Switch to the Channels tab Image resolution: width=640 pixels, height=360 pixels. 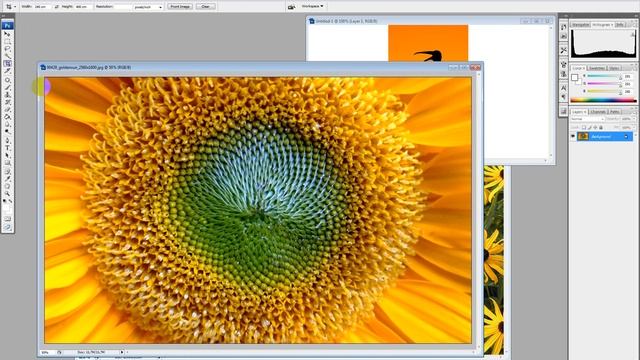[x=598, y=111]
